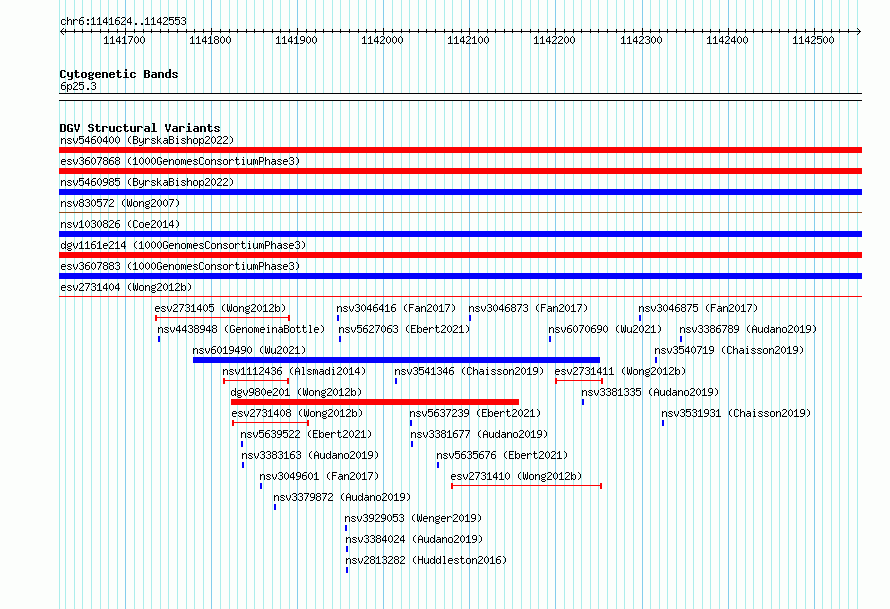Click the nsv3540719 (Chaisson2019) label
The image size is (890, 609).
(x=729, y=350)
